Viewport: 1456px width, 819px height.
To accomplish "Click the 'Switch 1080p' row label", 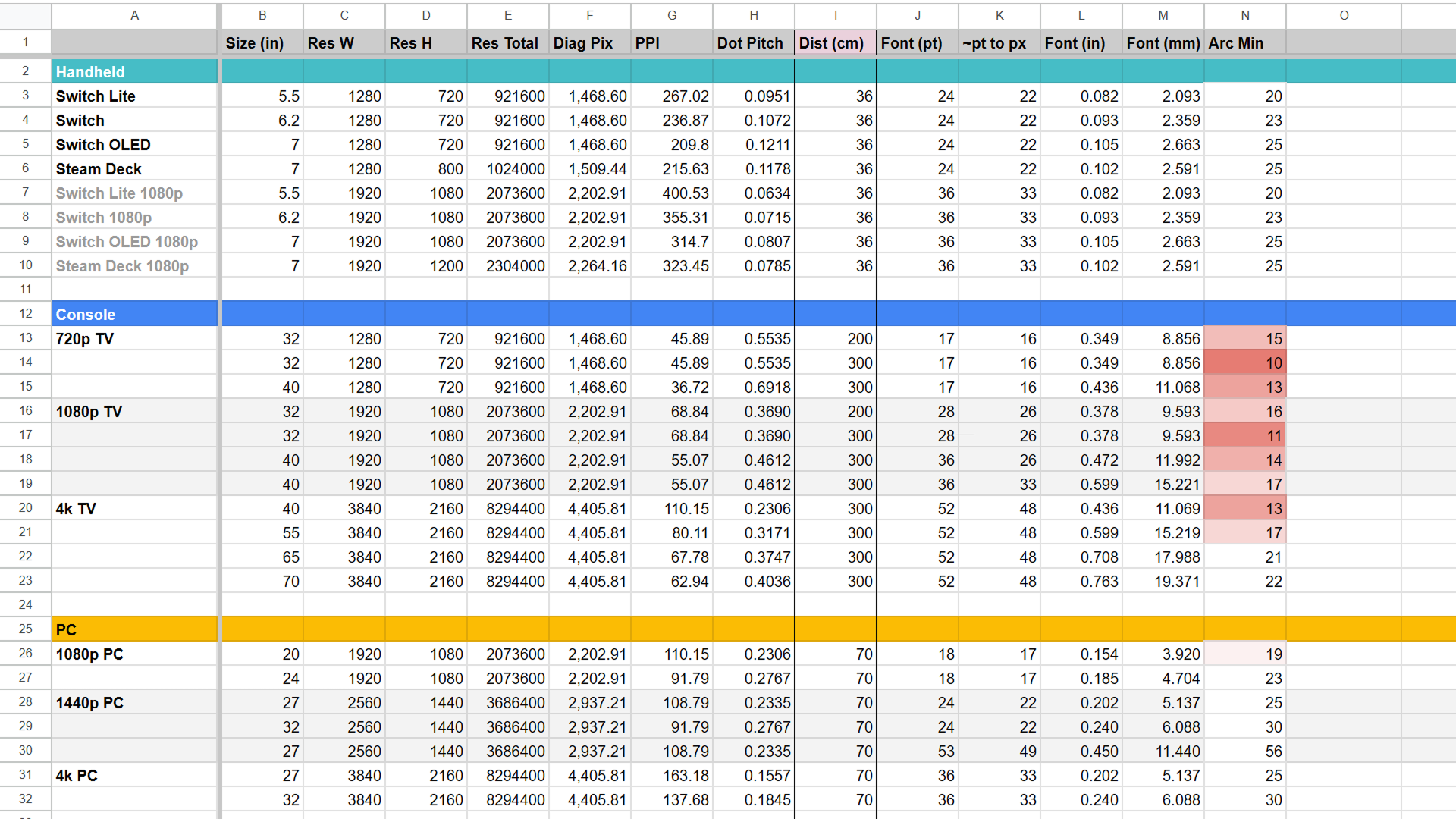I will click(135, 217).
